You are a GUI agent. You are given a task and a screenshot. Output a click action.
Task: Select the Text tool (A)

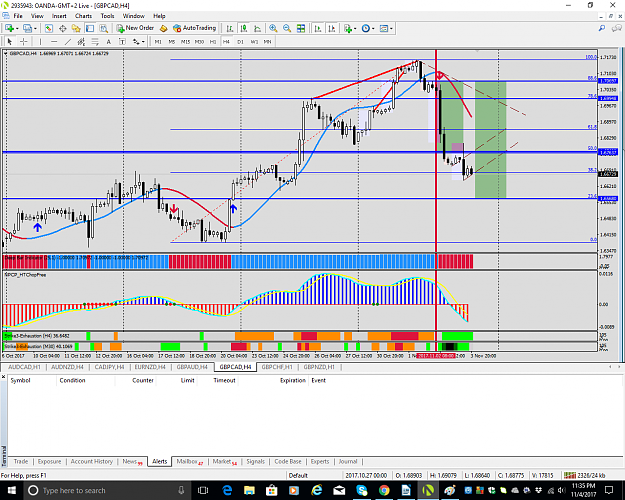pyautogui.click(x=108, y=41)
